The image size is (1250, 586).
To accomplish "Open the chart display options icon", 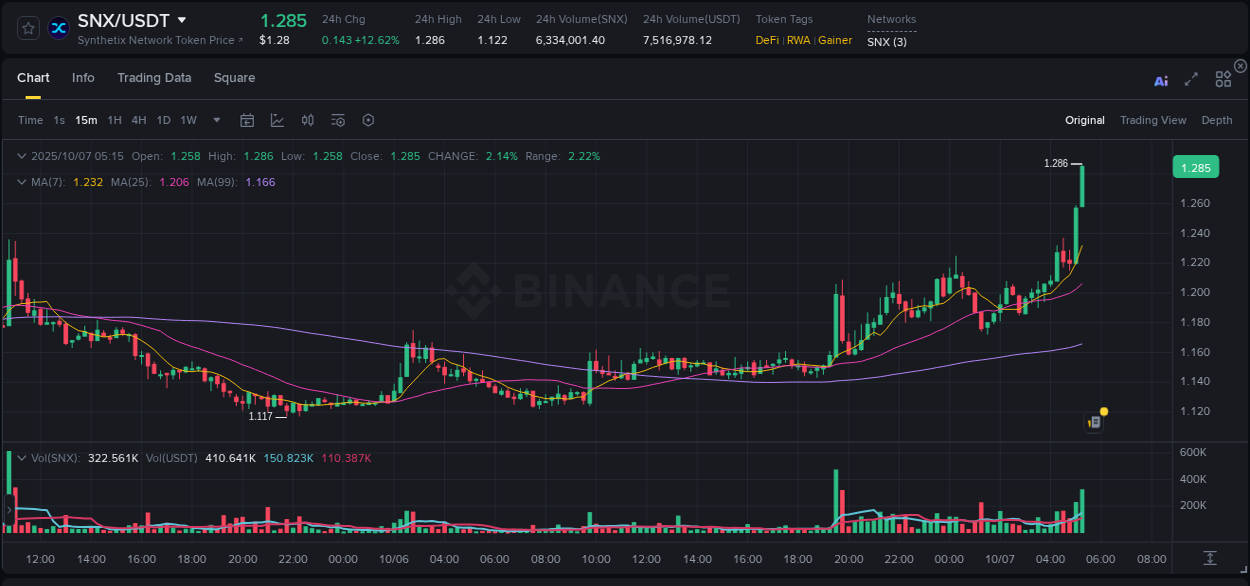I will 337,120.
